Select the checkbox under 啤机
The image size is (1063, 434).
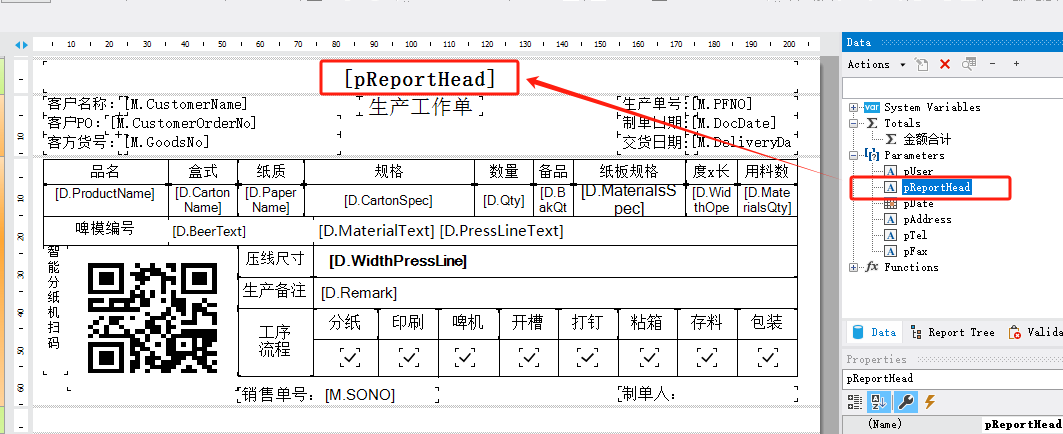click(466, 357)
